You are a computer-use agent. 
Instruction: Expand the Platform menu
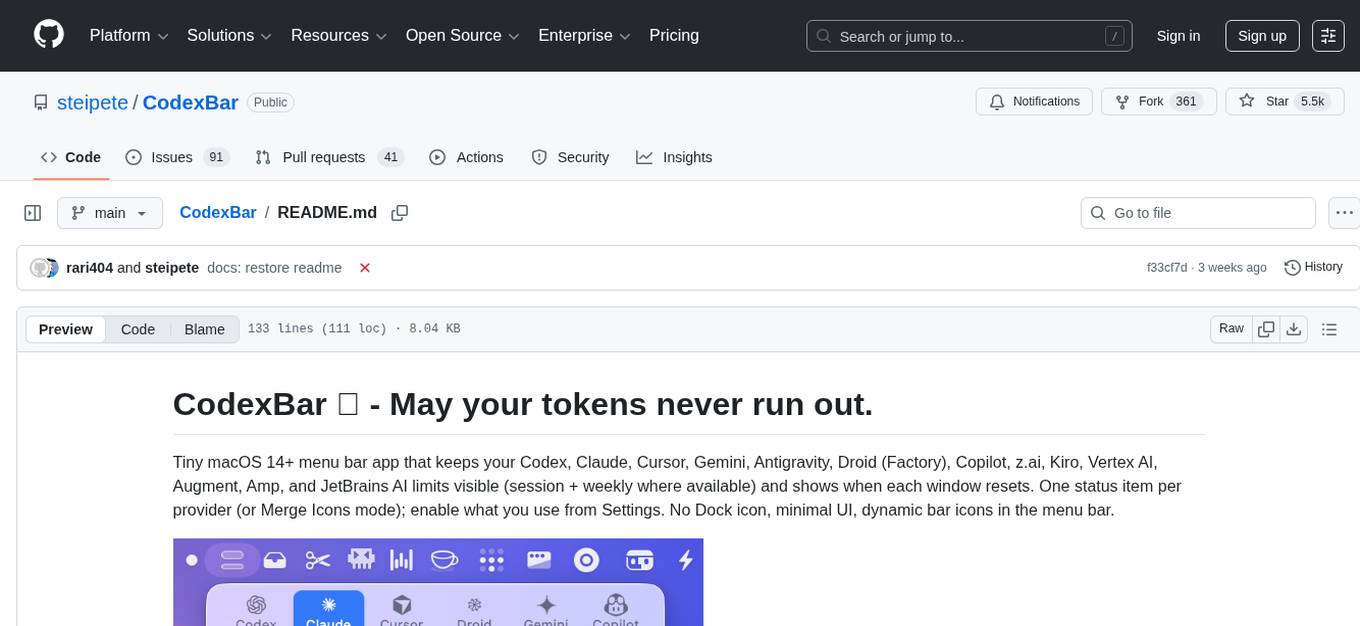coord(127,35)
